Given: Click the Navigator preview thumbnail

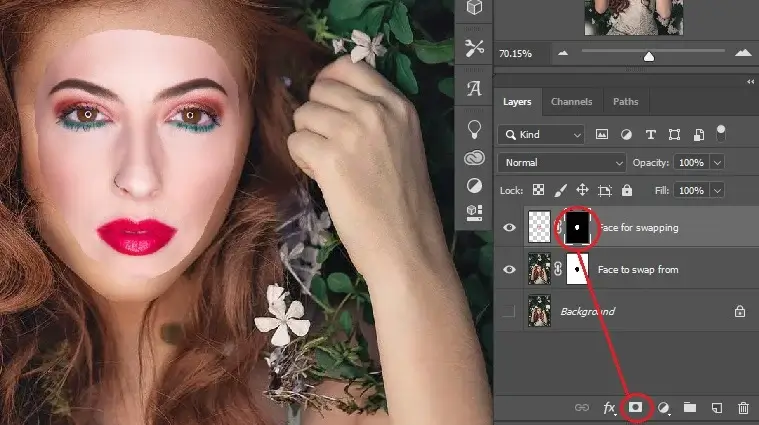Looking at the screenshot, I should point(634,17).
